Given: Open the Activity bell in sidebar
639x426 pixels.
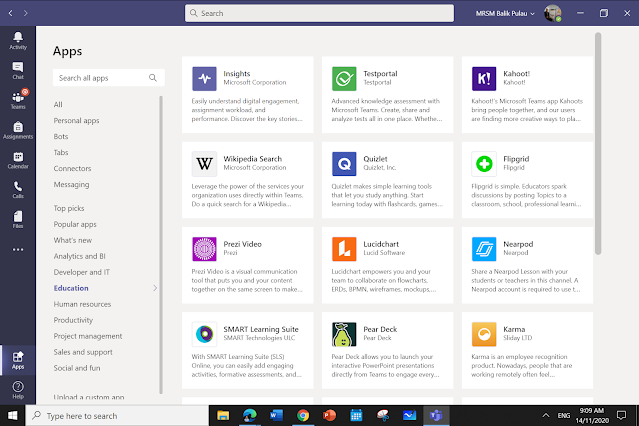Looking at the screenshot, I should pyautogui.click(x=18, y=41).
